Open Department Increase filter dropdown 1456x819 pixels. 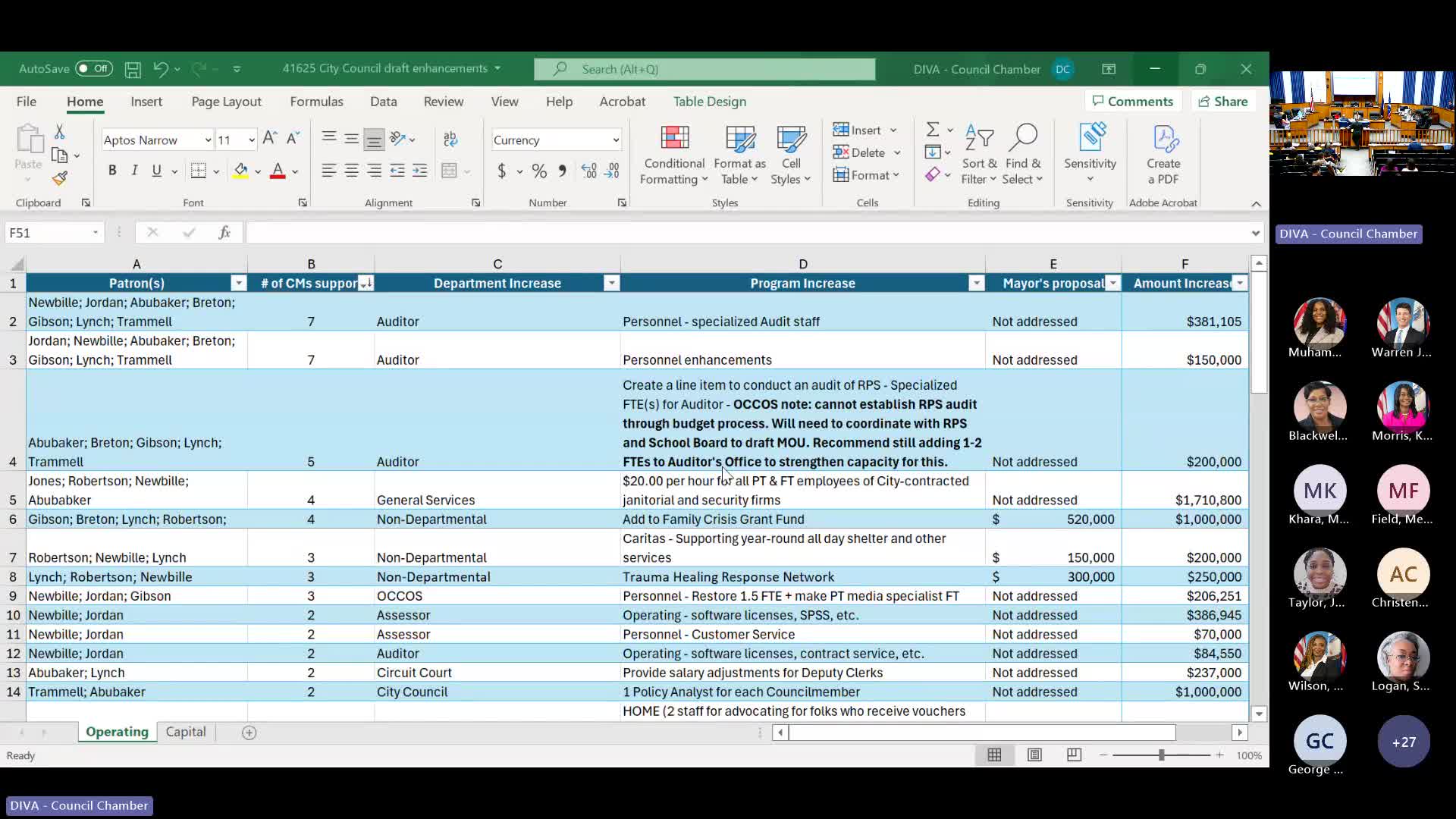point(612,284)
